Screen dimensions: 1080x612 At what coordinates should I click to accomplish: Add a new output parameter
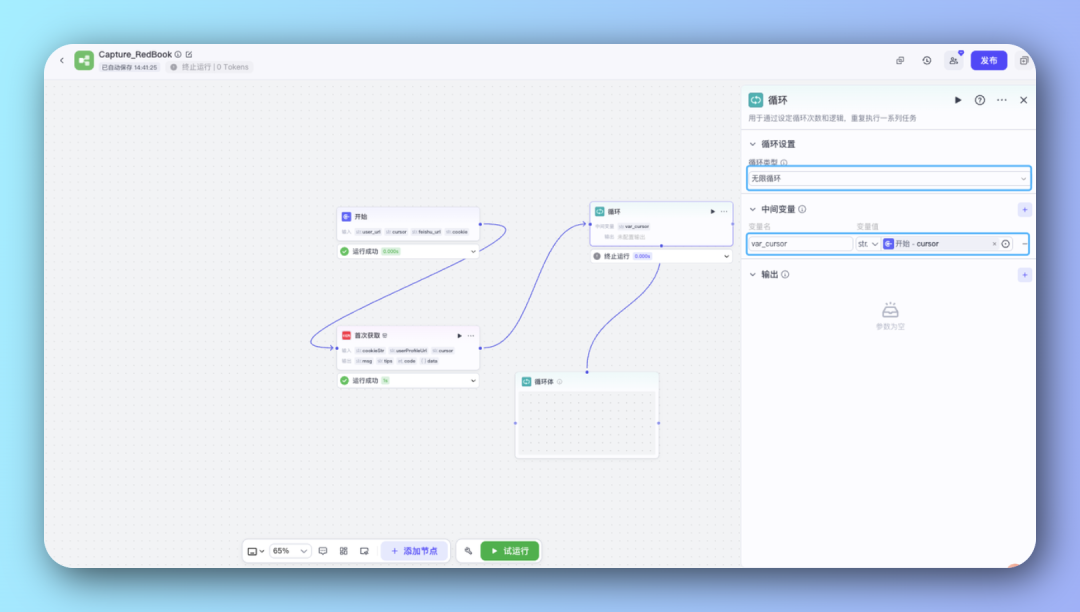1025,275
